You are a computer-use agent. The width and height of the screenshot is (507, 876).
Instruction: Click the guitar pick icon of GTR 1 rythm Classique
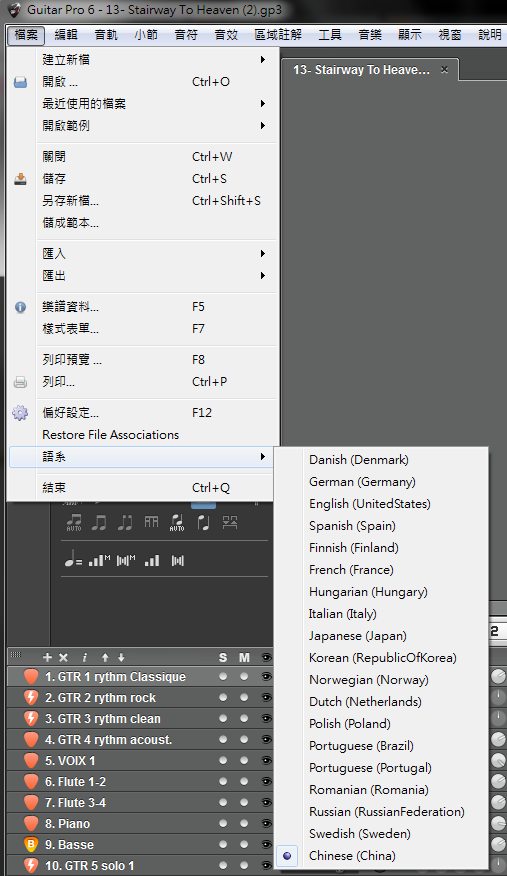tap(31, 677)
